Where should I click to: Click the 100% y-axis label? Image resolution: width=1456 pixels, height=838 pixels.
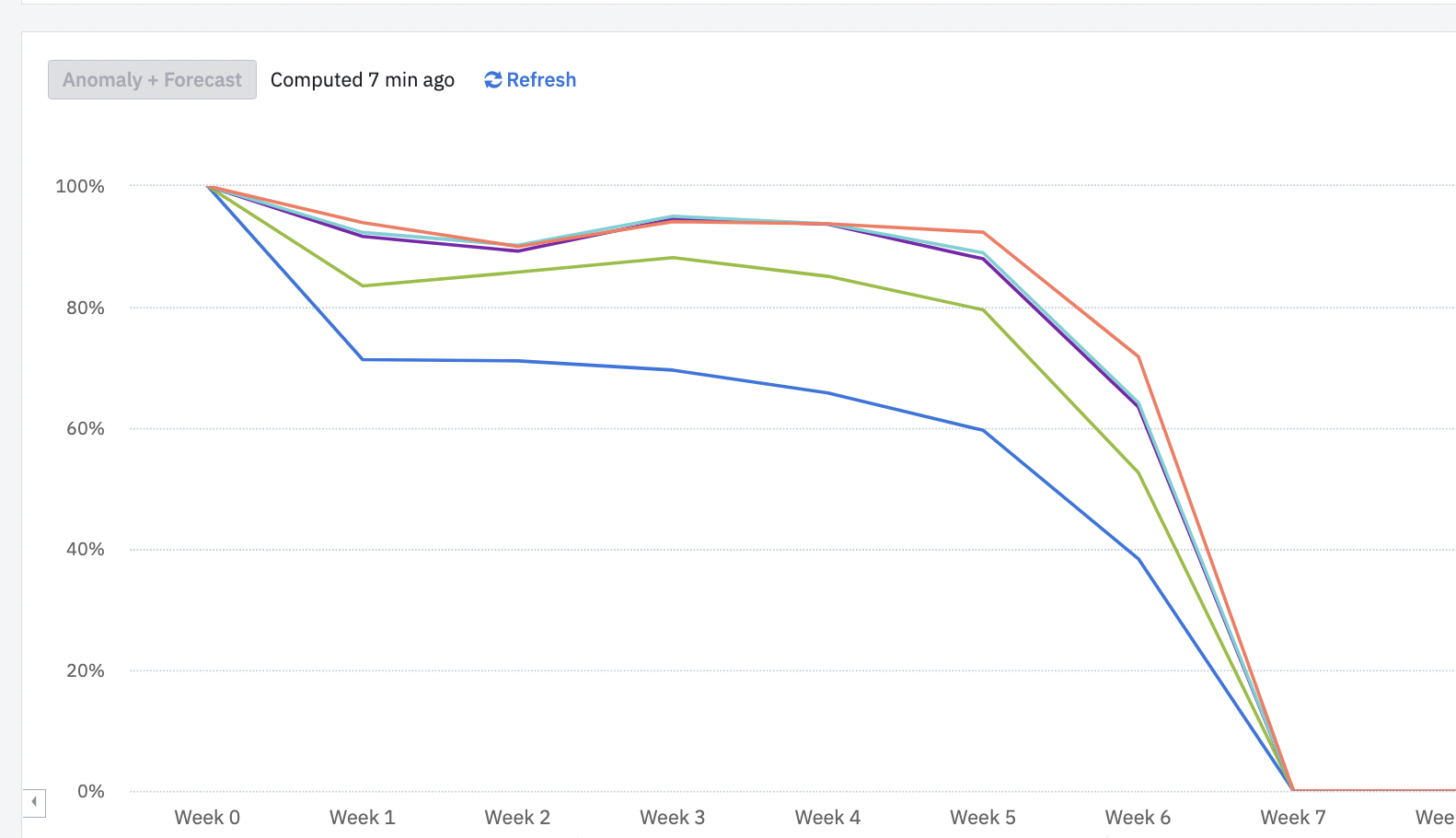click(80, 186)
